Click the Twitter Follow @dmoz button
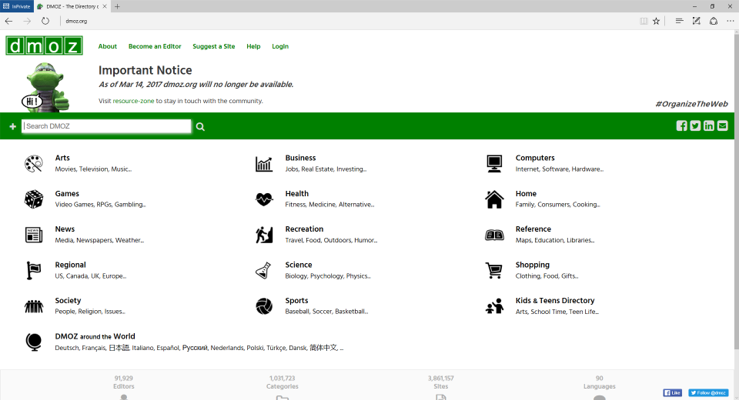 708,393
